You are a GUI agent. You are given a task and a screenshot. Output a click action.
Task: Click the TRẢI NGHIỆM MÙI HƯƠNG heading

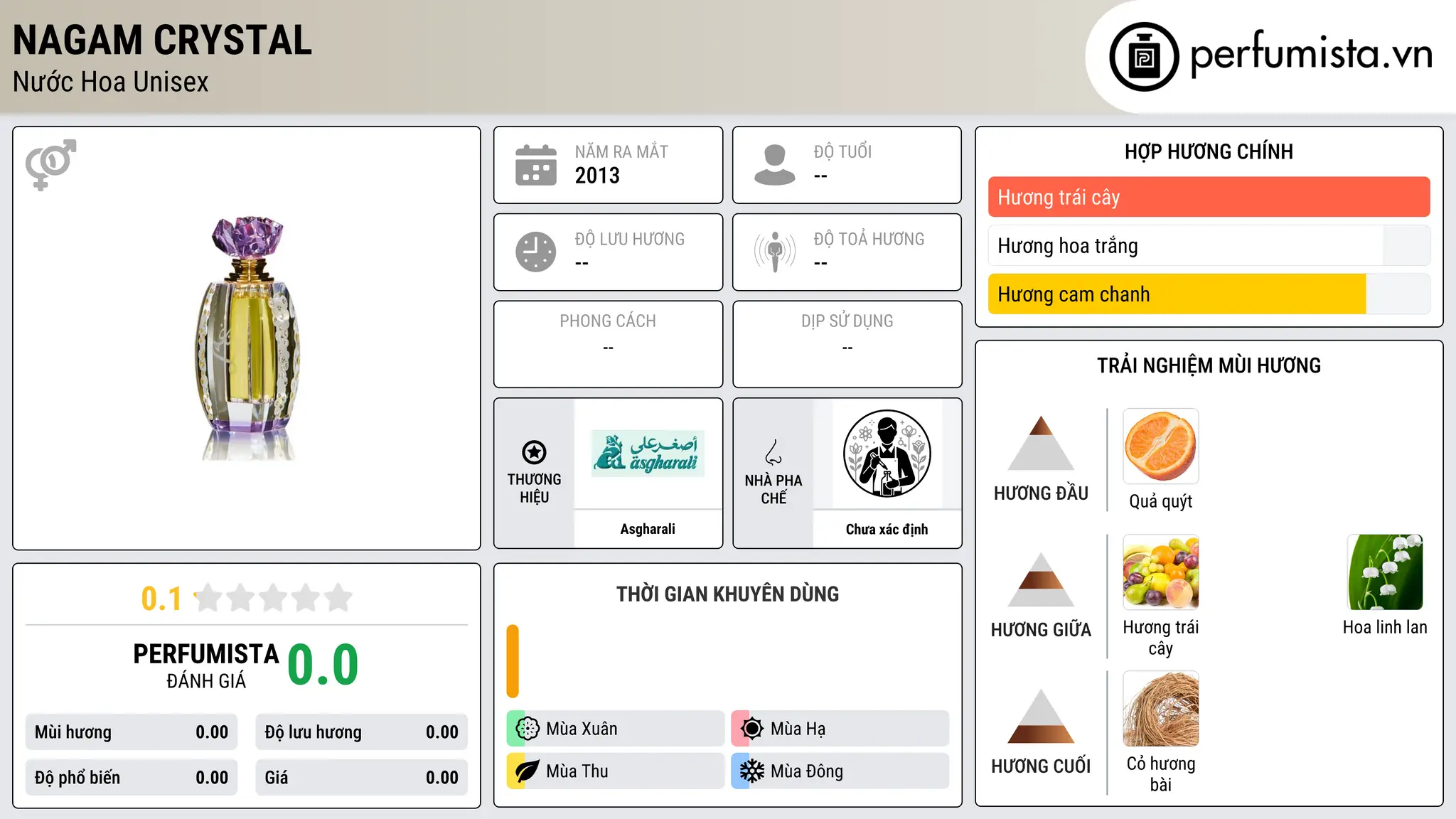(x=1209, y=365)
